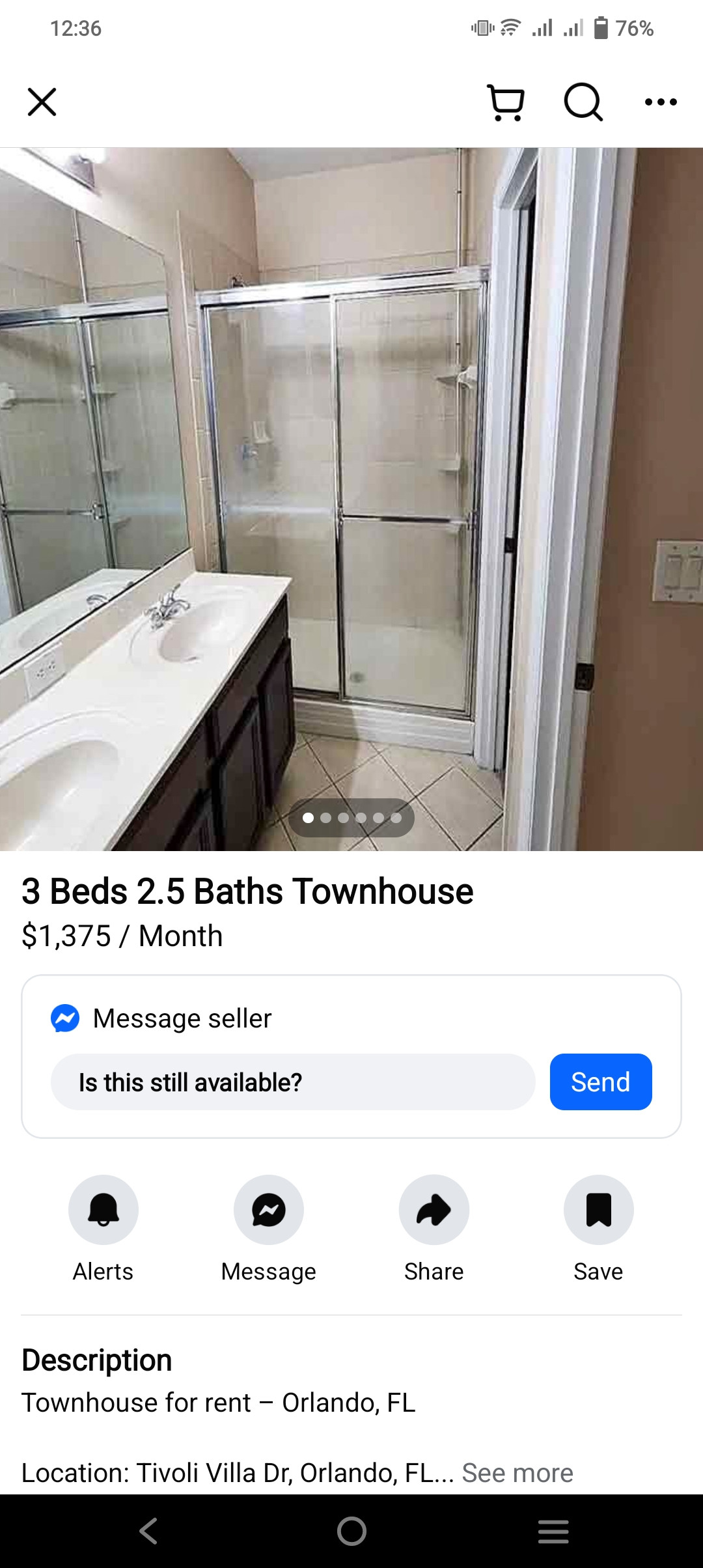
Task: Close the listing with the X icon
Action: click(x=42, y=102)
